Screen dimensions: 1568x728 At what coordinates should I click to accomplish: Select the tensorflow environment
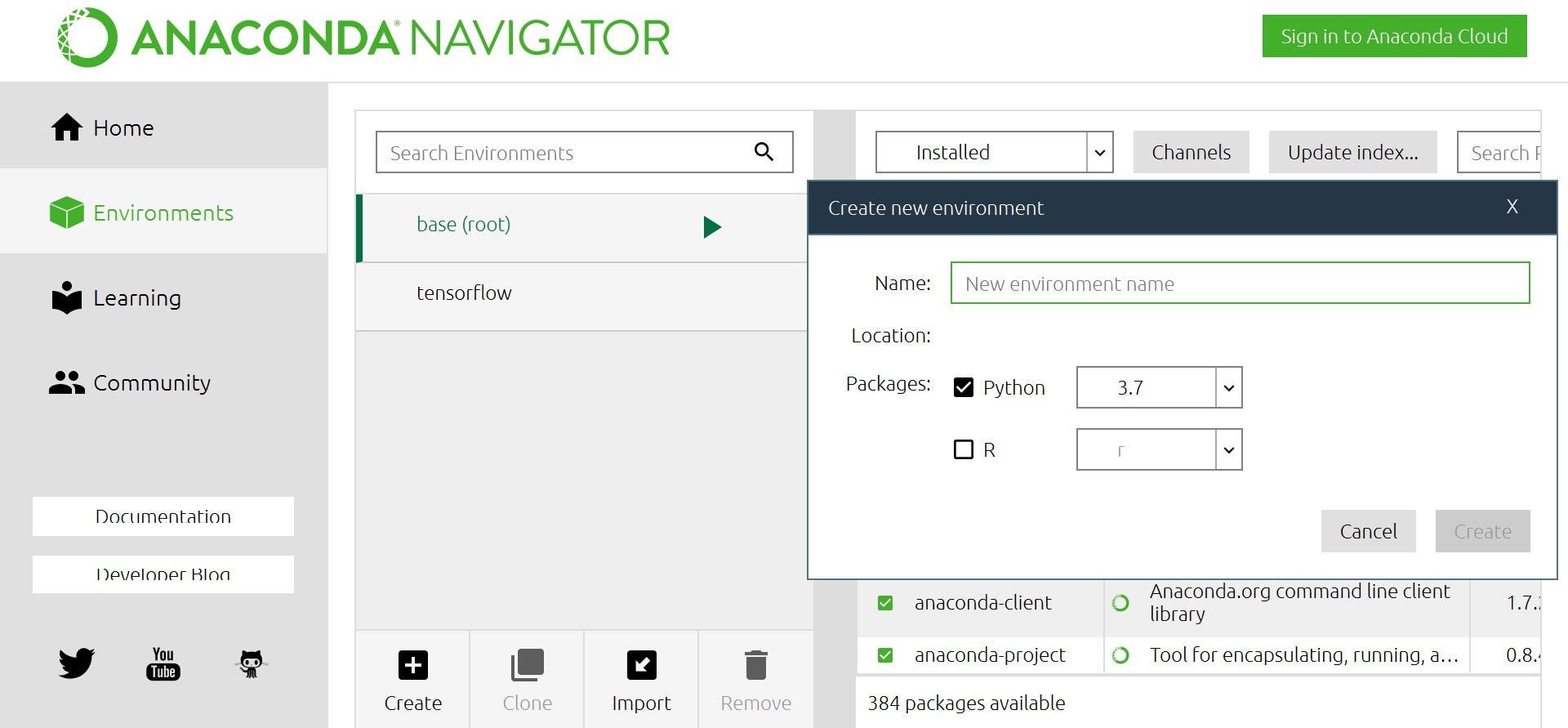[x=583, y=297]
